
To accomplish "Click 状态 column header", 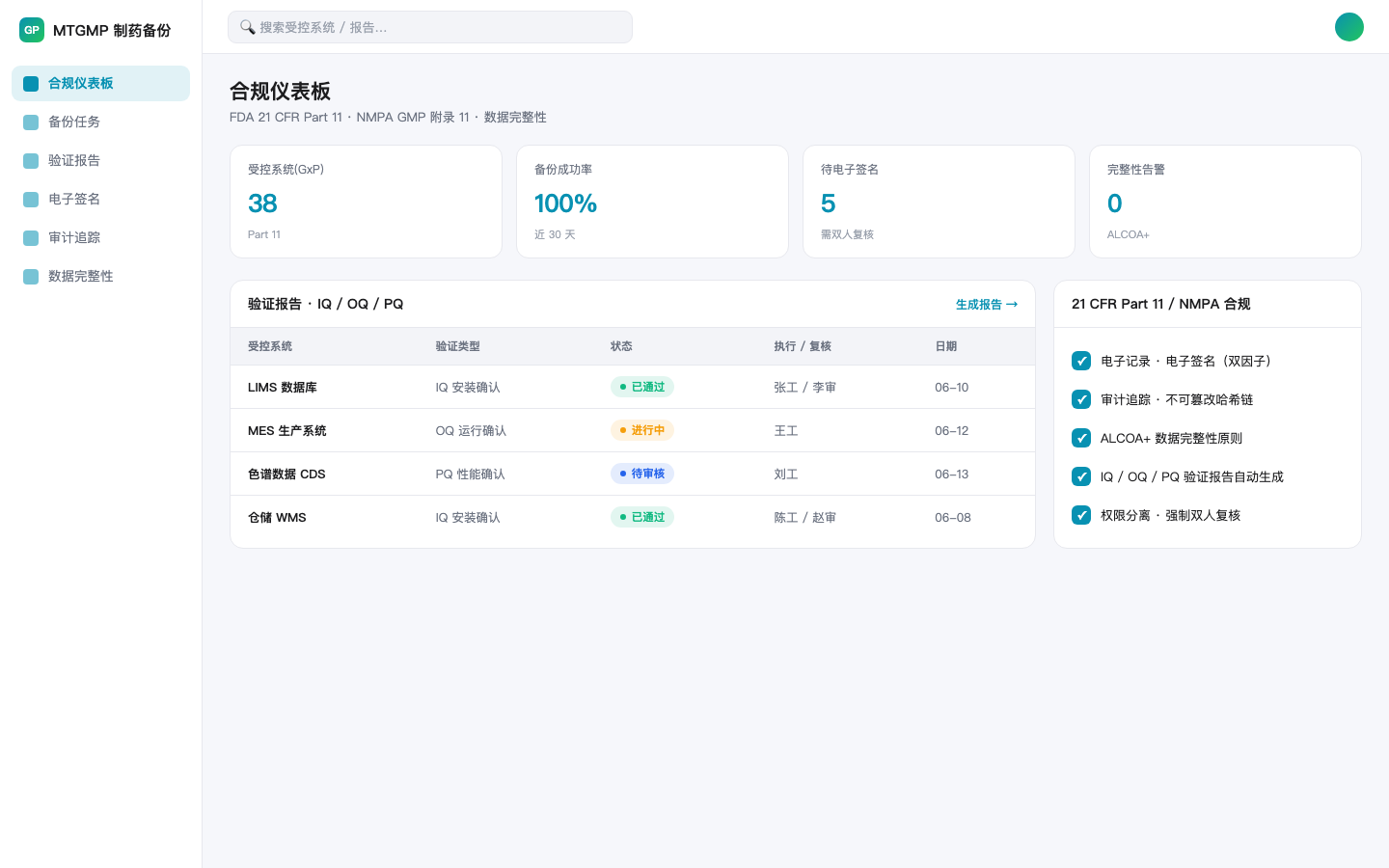I will point(621,346).
